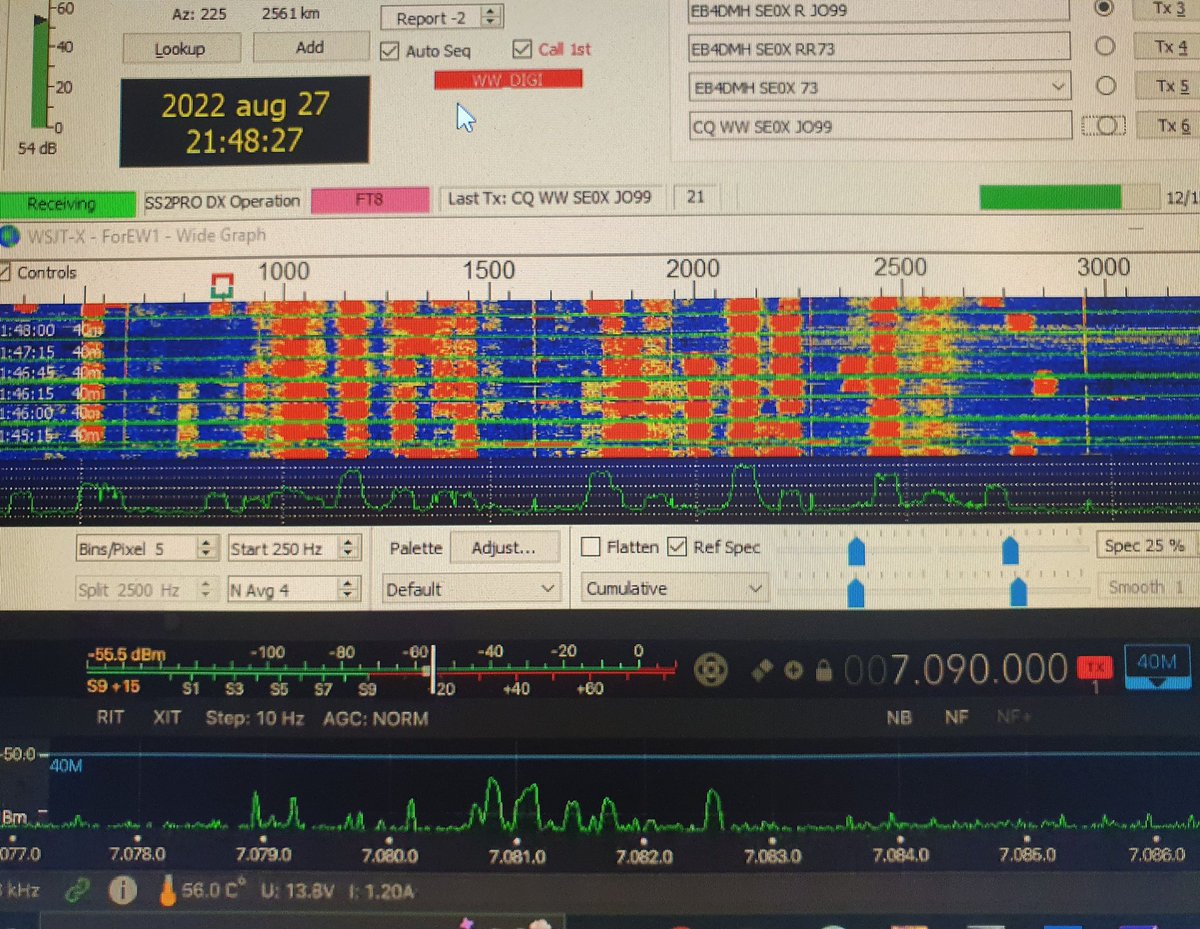Click the small circle icon beside frequency

(x=793, y=669)
